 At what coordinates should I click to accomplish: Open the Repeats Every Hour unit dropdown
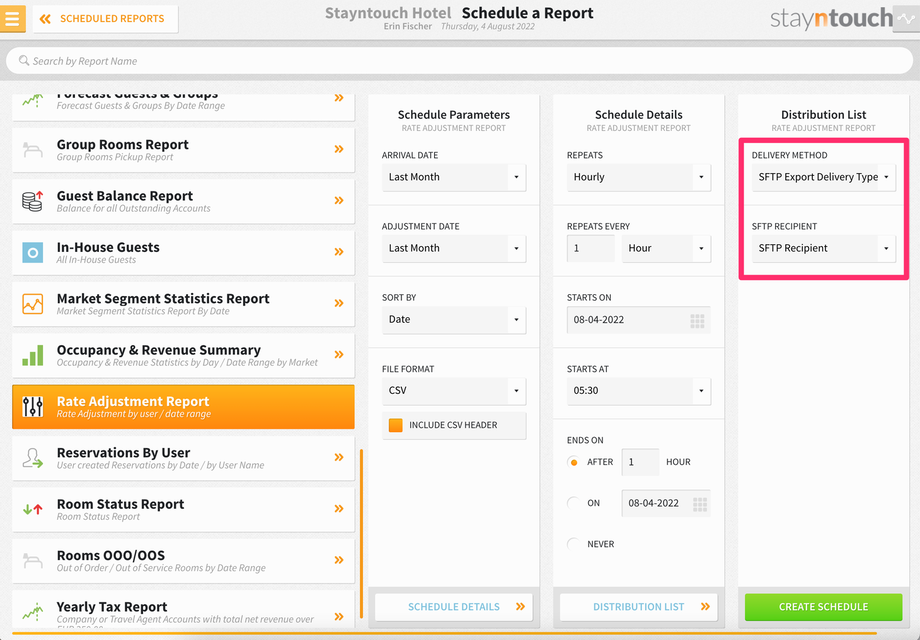point(666,248)
